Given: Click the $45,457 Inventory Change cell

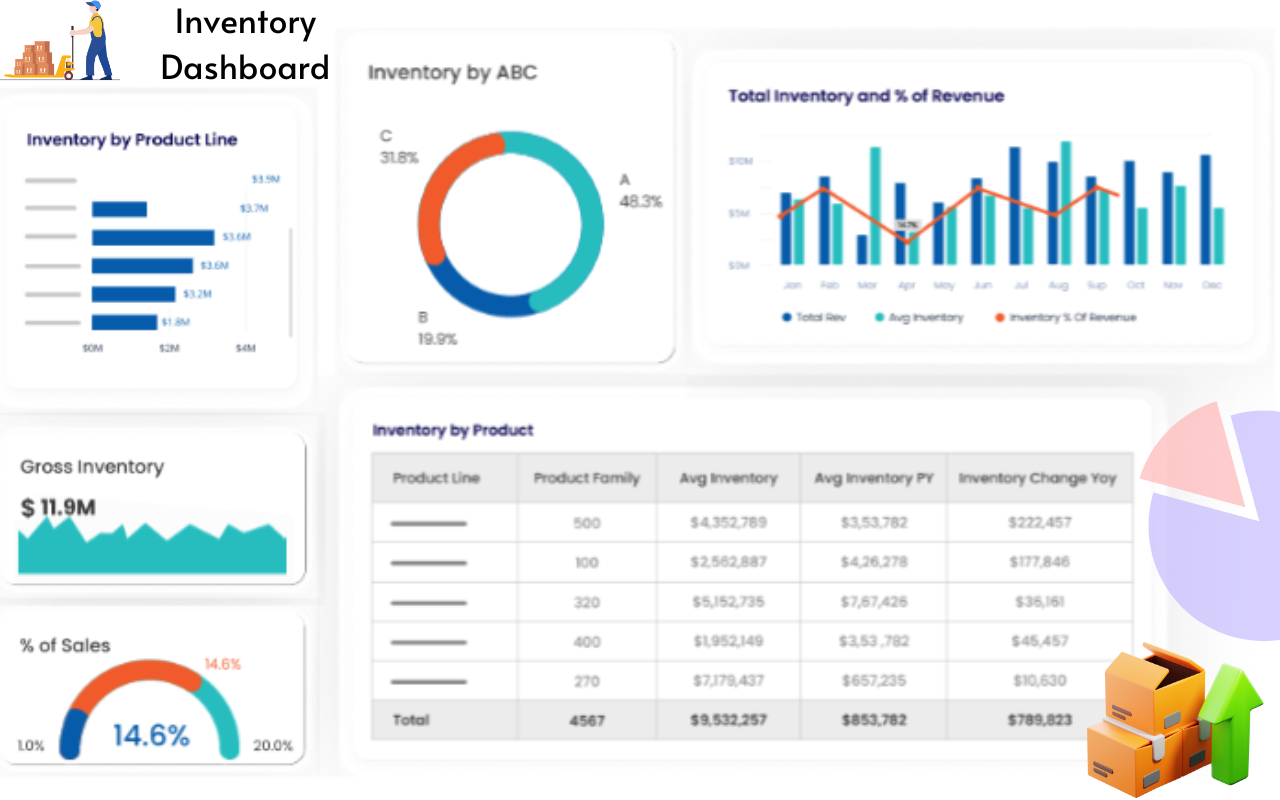Looking at the screenshot, I should (1040, 641).
